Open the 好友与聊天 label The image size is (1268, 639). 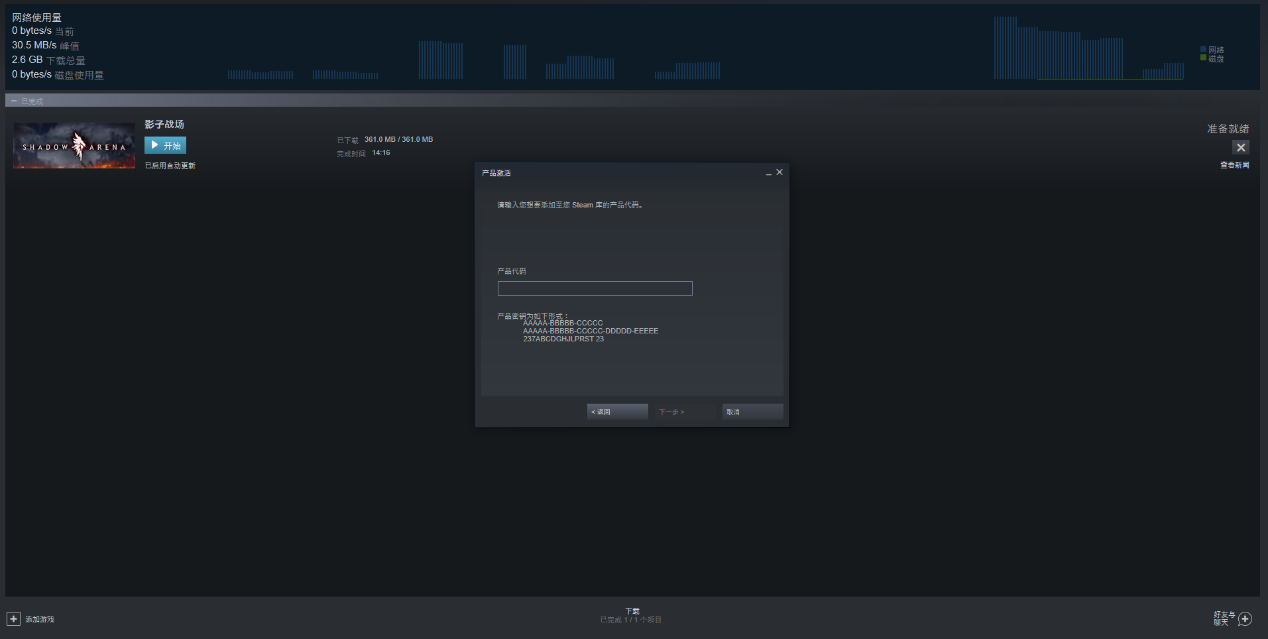[x=1224, y=619]
